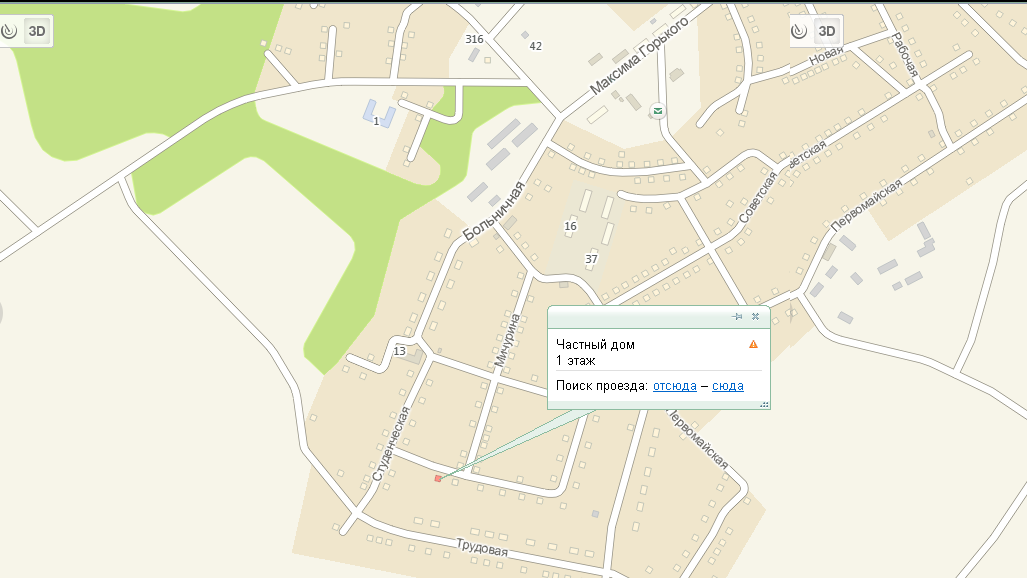
Task: Toggle the 3D button beside the green park
Action: tap(37, 31)
